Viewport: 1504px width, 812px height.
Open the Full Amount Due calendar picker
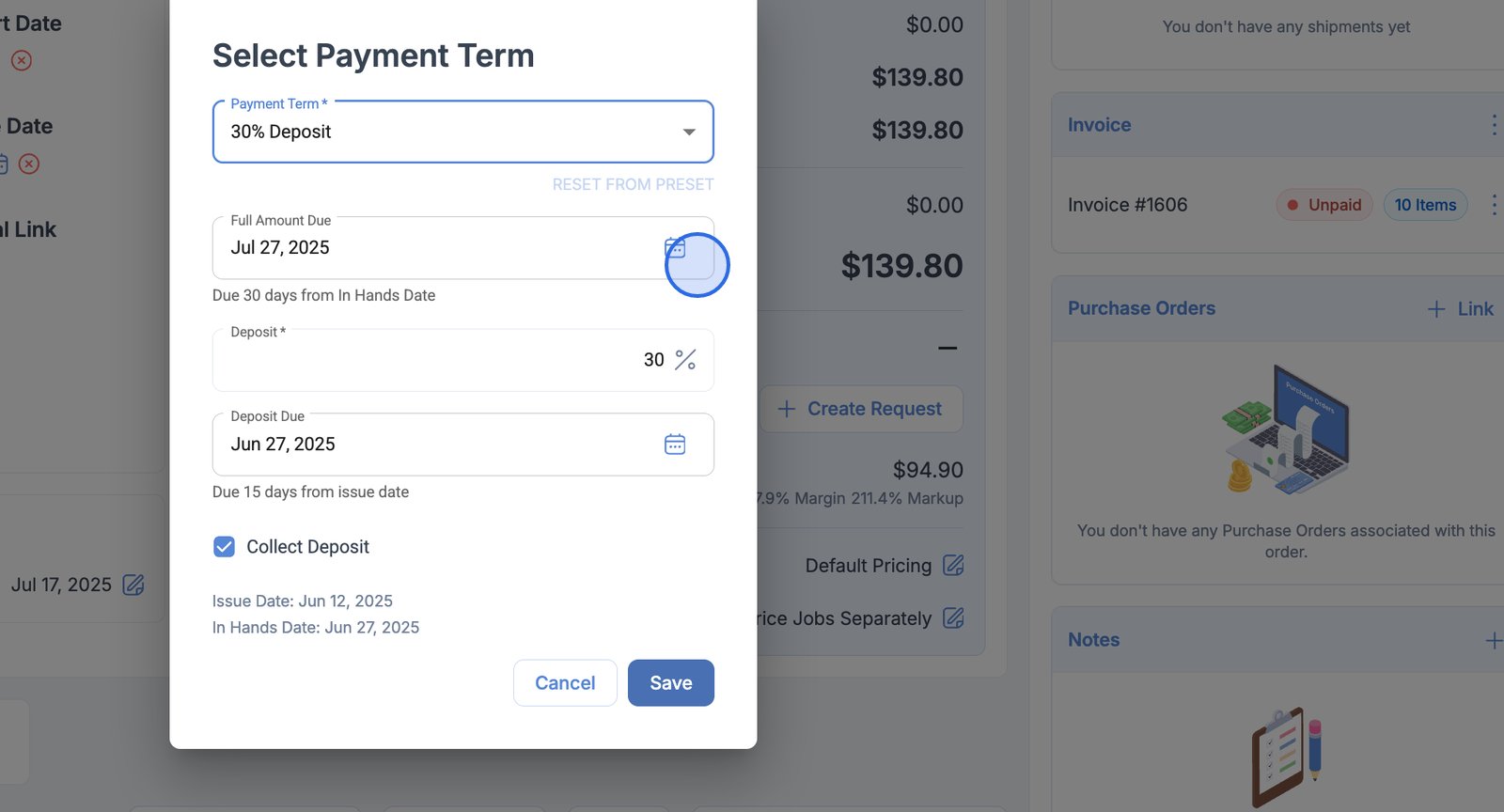coord(675,248)
